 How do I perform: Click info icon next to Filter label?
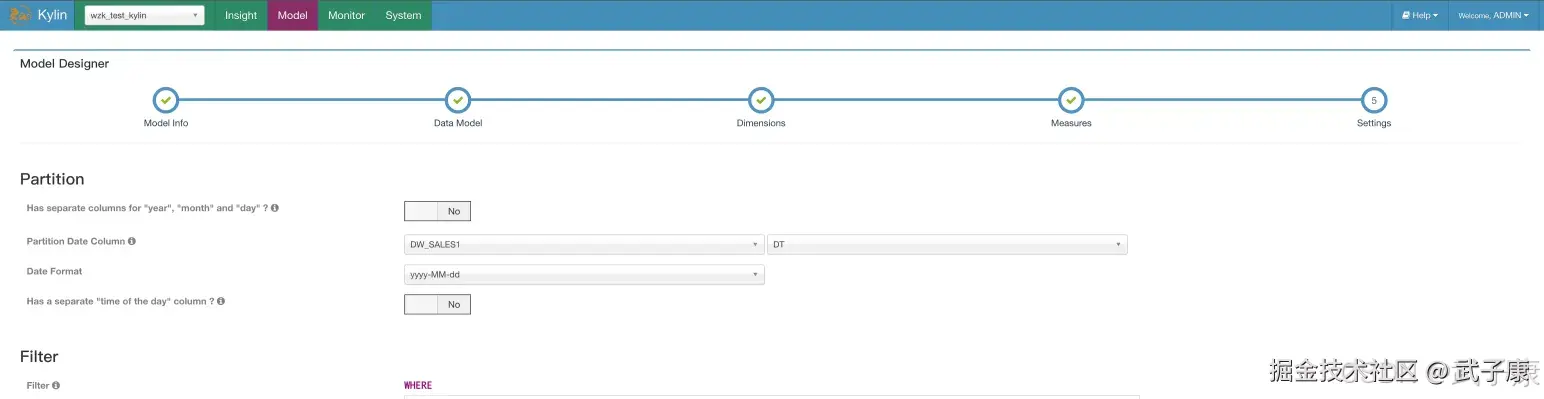pyautogui.click(x=56, y=385)
